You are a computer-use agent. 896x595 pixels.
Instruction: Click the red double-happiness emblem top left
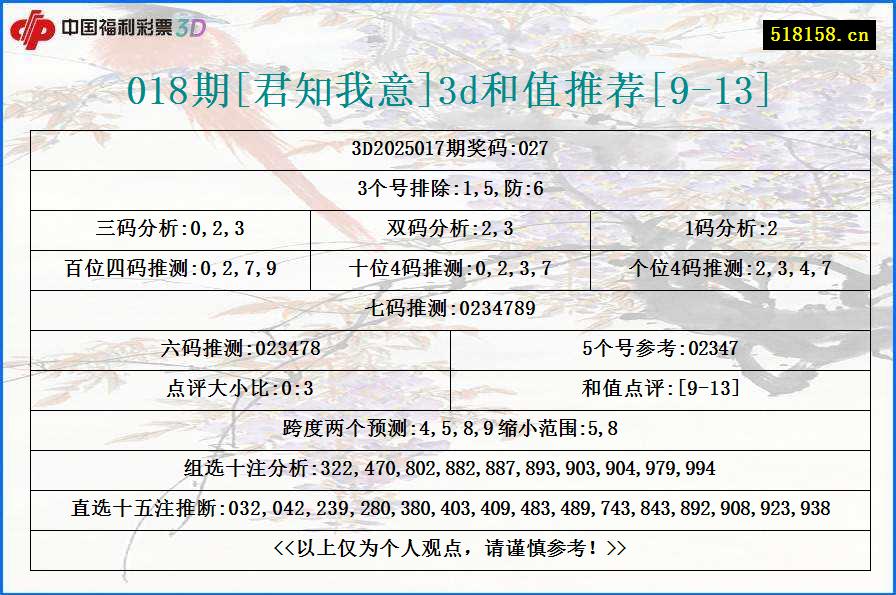pyautogui.click(x=32, y=27)
